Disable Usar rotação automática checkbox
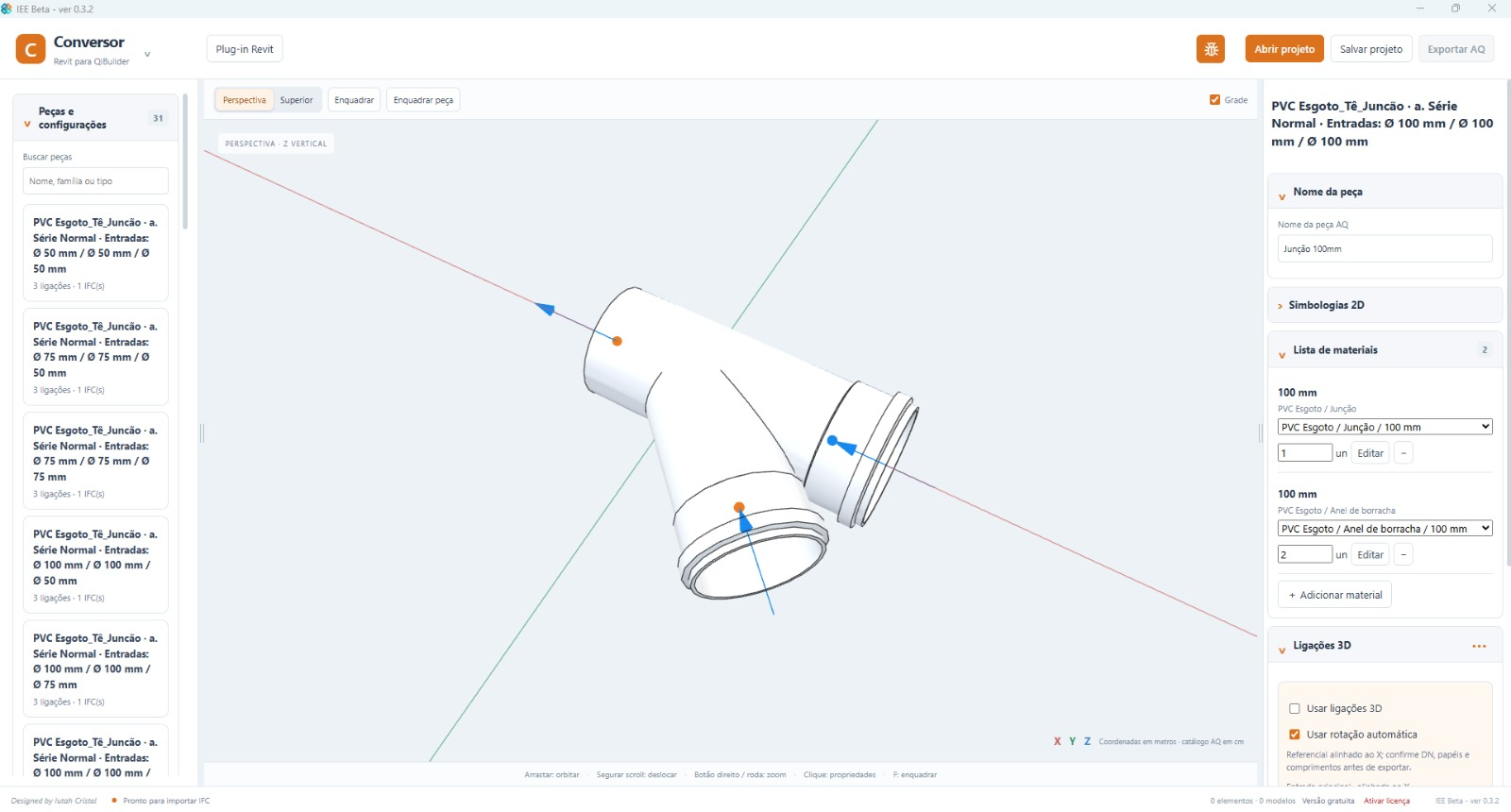 tap(1295, 735)
